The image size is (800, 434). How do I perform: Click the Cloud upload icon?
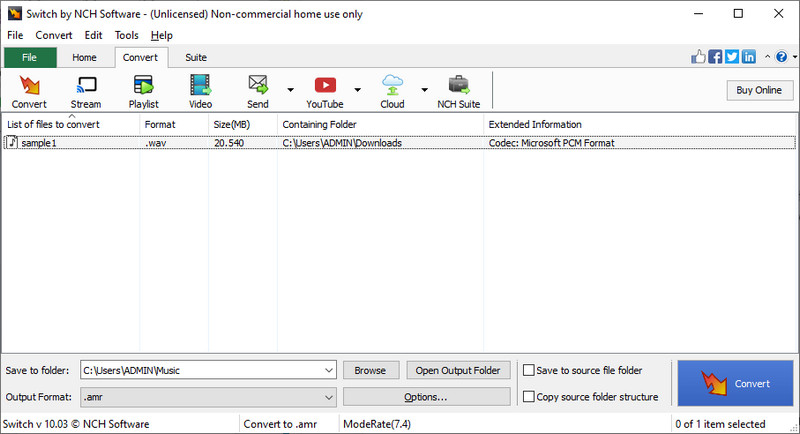(x=392, y=85)
